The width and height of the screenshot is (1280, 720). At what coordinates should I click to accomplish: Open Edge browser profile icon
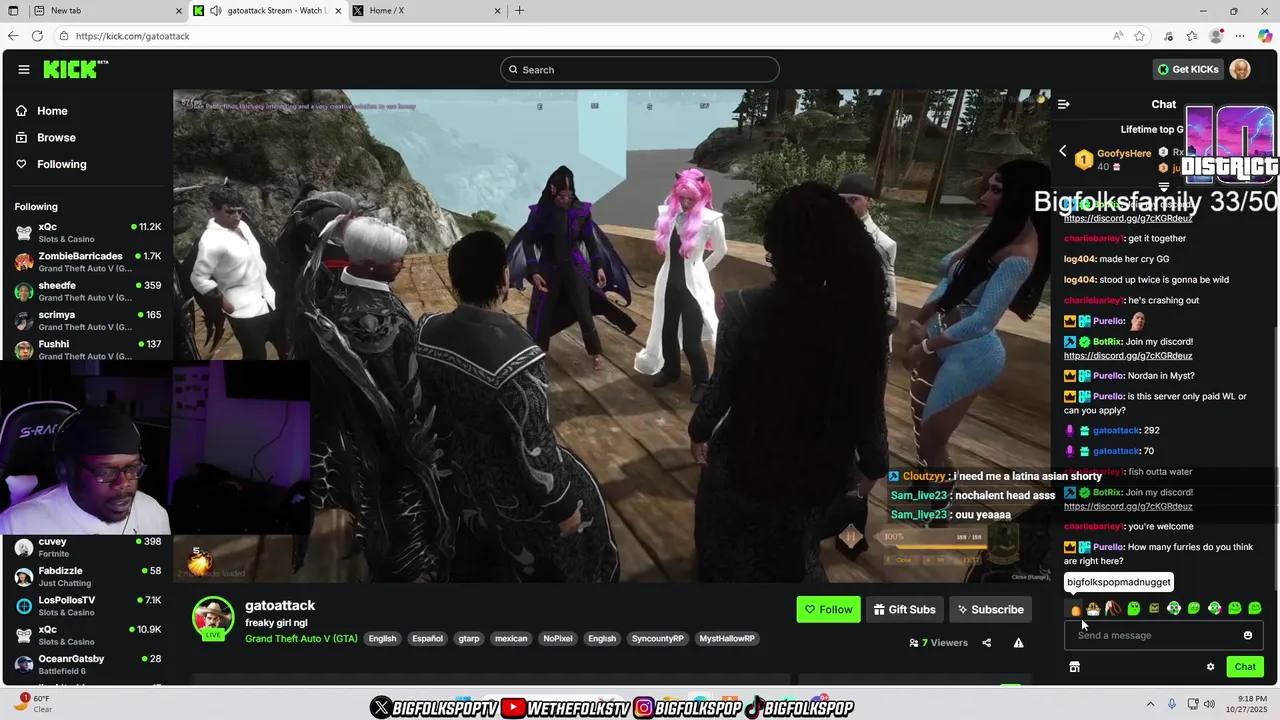[x=1216, y=36]
